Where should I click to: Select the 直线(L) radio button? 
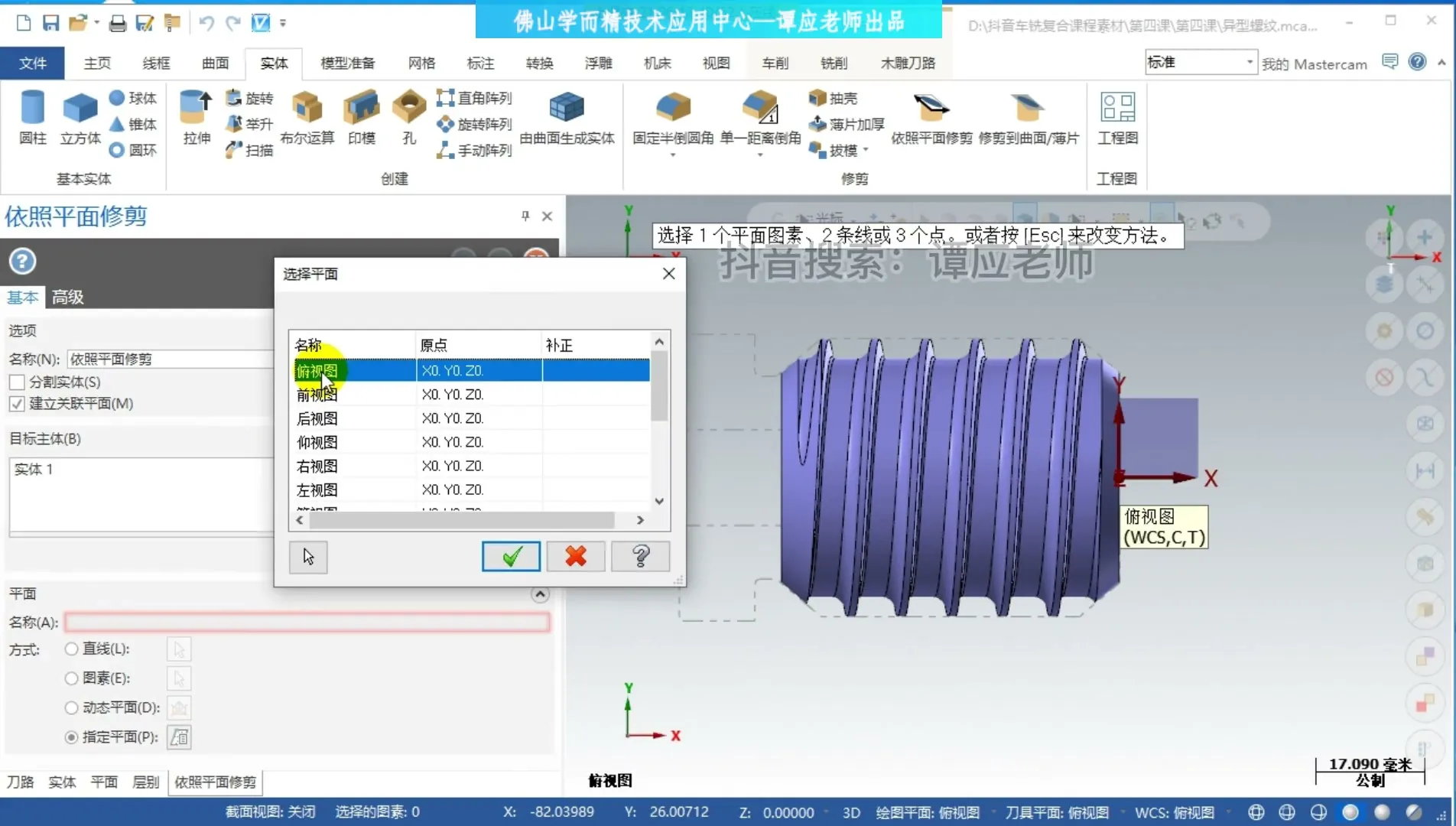tap(71, 648)
